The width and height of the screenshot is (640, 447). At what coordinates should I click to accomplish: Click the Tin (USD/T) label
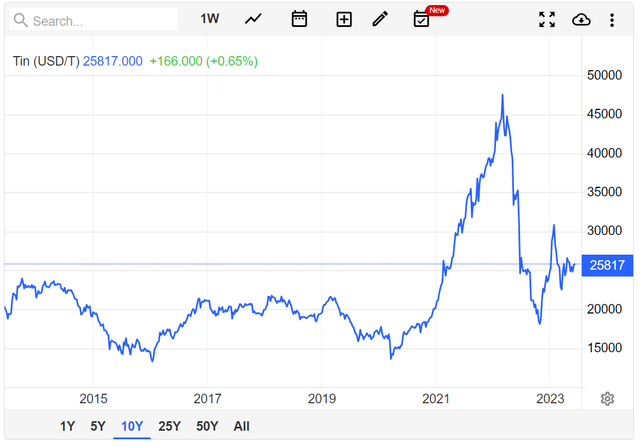click(x=46, y=61)
